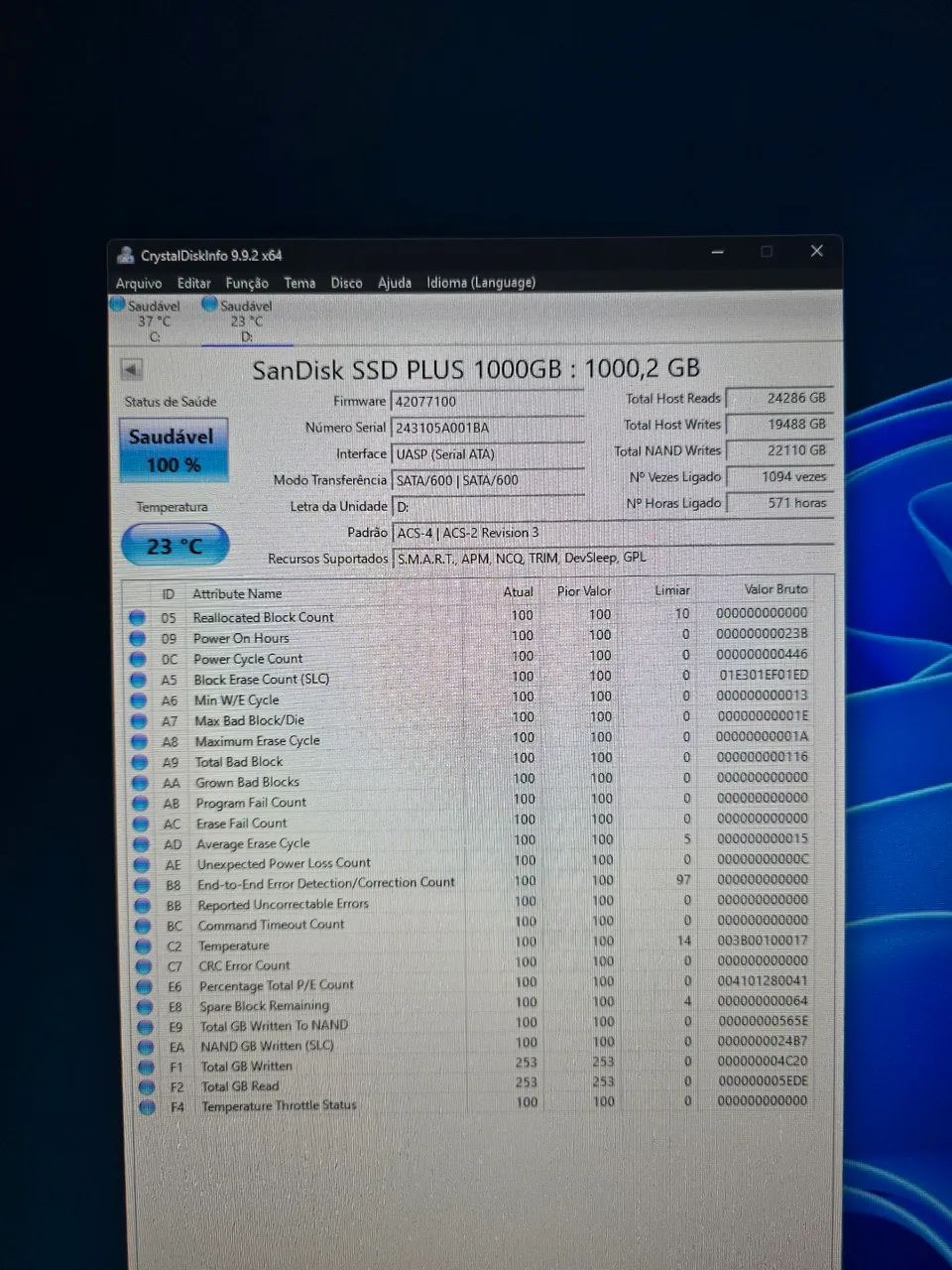The height and width of the screenshot is (1270, 952).
Task: Click the status icon for CRC Error Count
Action: [x=146, y=966]
